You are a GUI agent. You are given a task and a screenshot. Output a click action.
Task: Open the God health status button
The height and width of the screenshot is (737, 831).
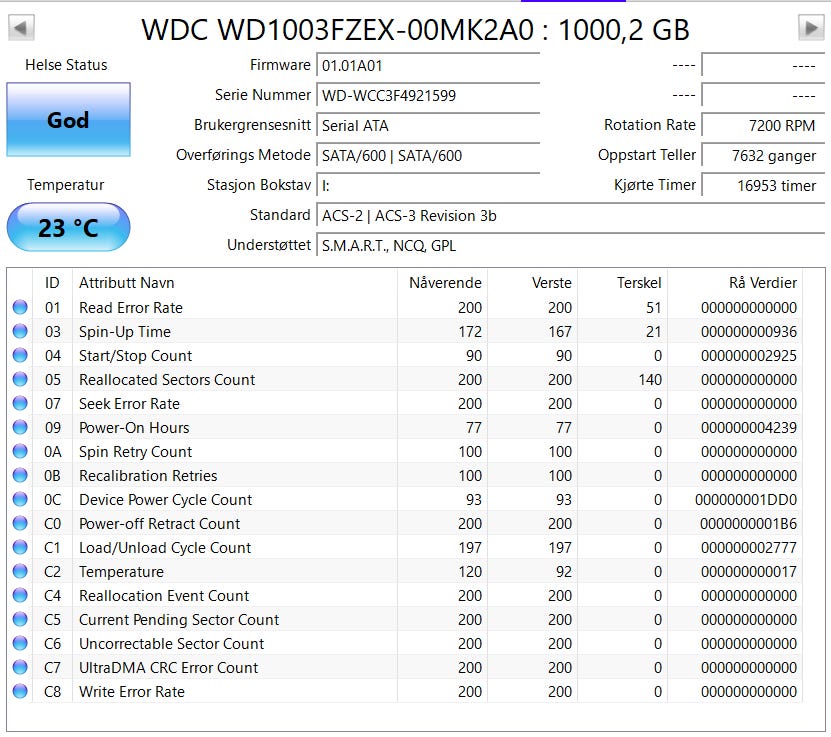tap(68, 120)
